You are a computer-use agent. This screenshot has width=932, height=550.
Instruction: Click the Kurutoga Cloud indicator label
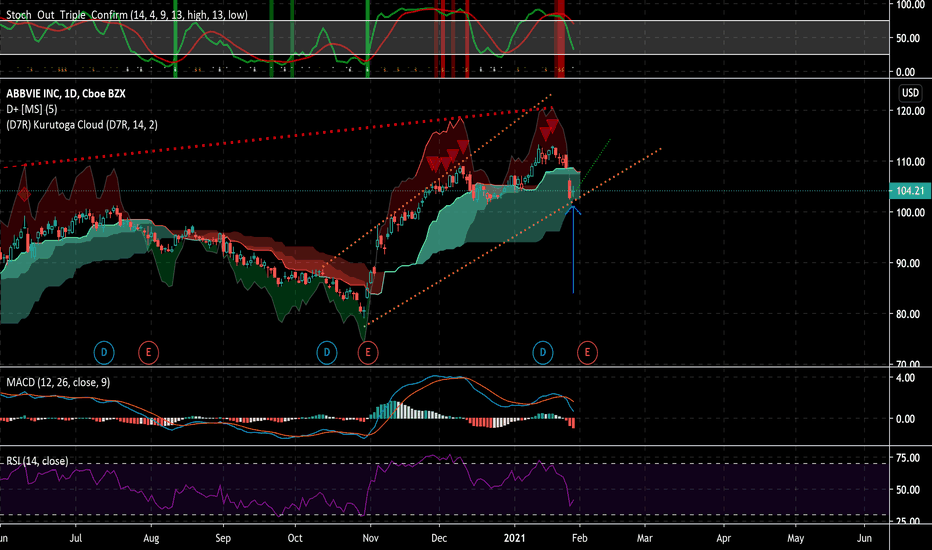pyautogui.click(x=81, y=125)
